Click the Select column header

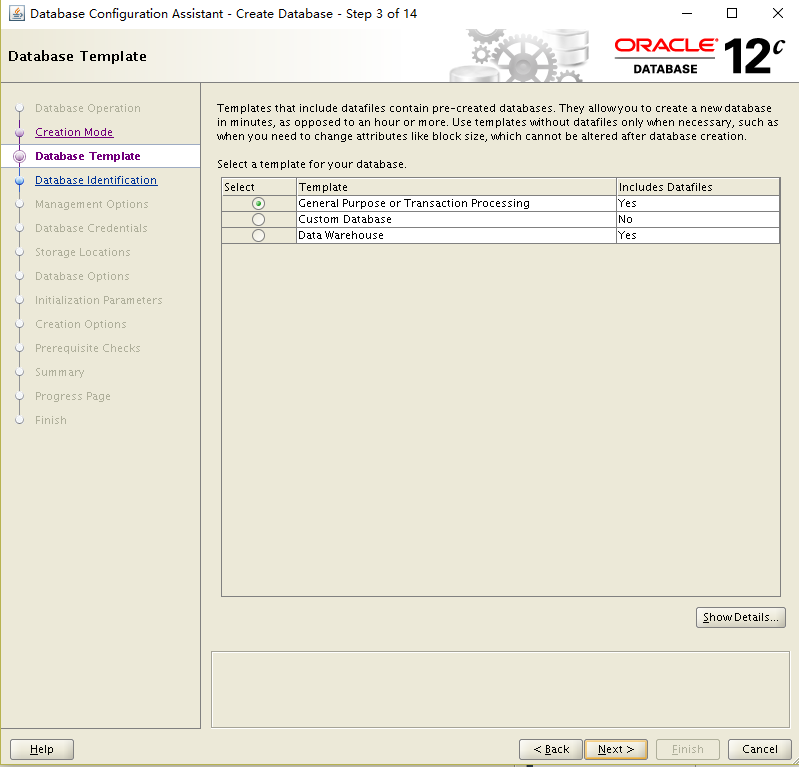point(259,187)
